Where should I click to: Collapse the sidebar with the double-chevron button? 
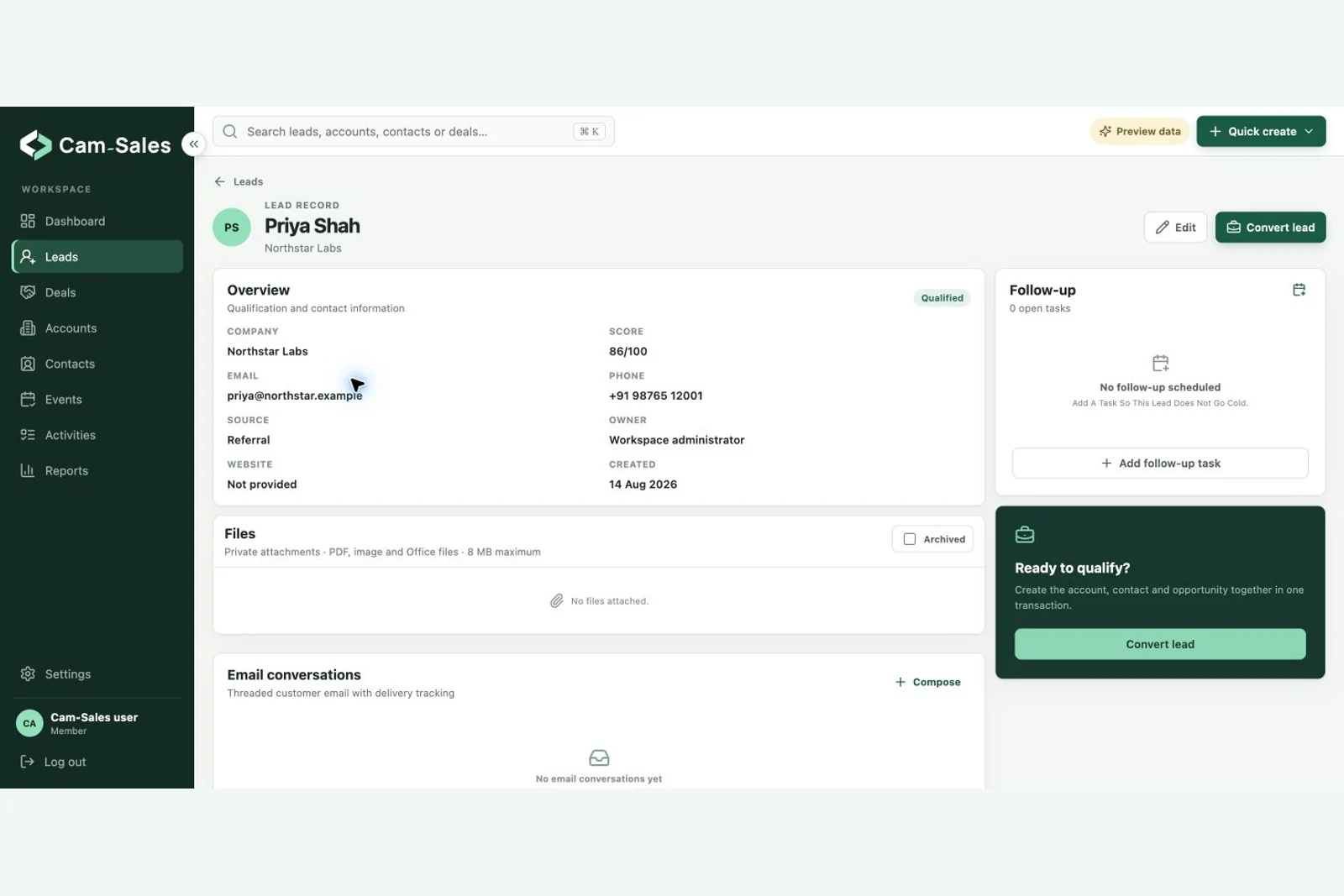tap(194, 144)
